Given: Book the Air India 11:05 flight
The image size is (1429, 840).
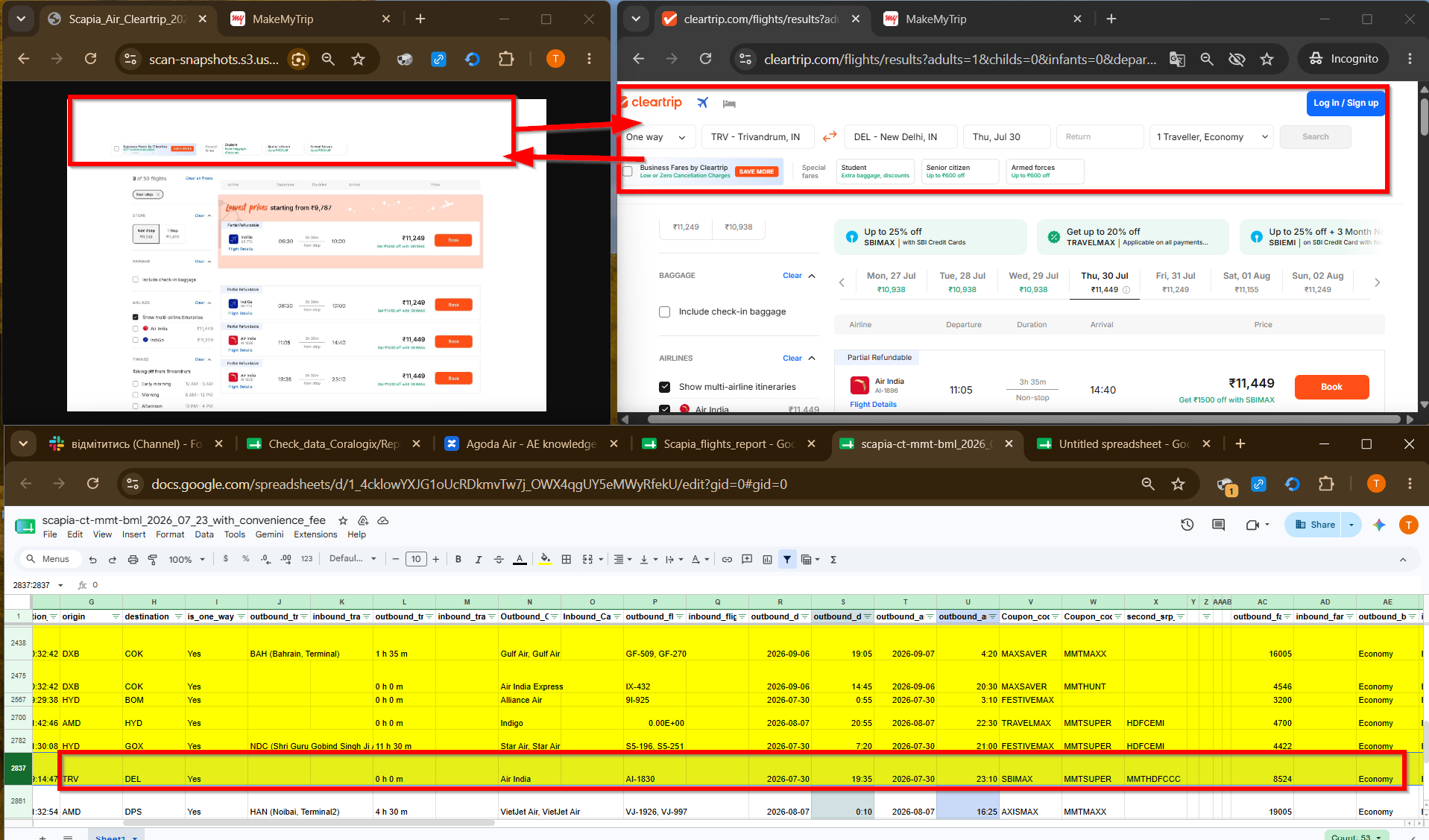Looking at the screenshot, I should click(1331, 387).
